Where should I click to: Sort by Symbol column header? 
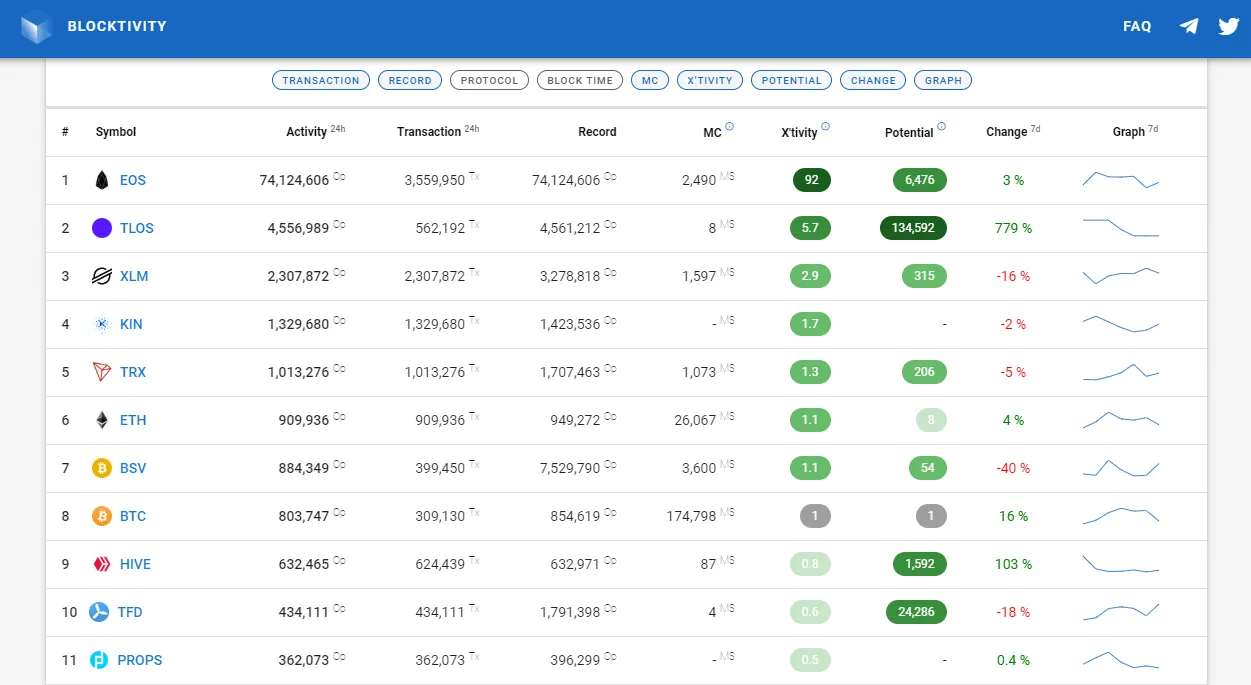[x=116, y=132]
